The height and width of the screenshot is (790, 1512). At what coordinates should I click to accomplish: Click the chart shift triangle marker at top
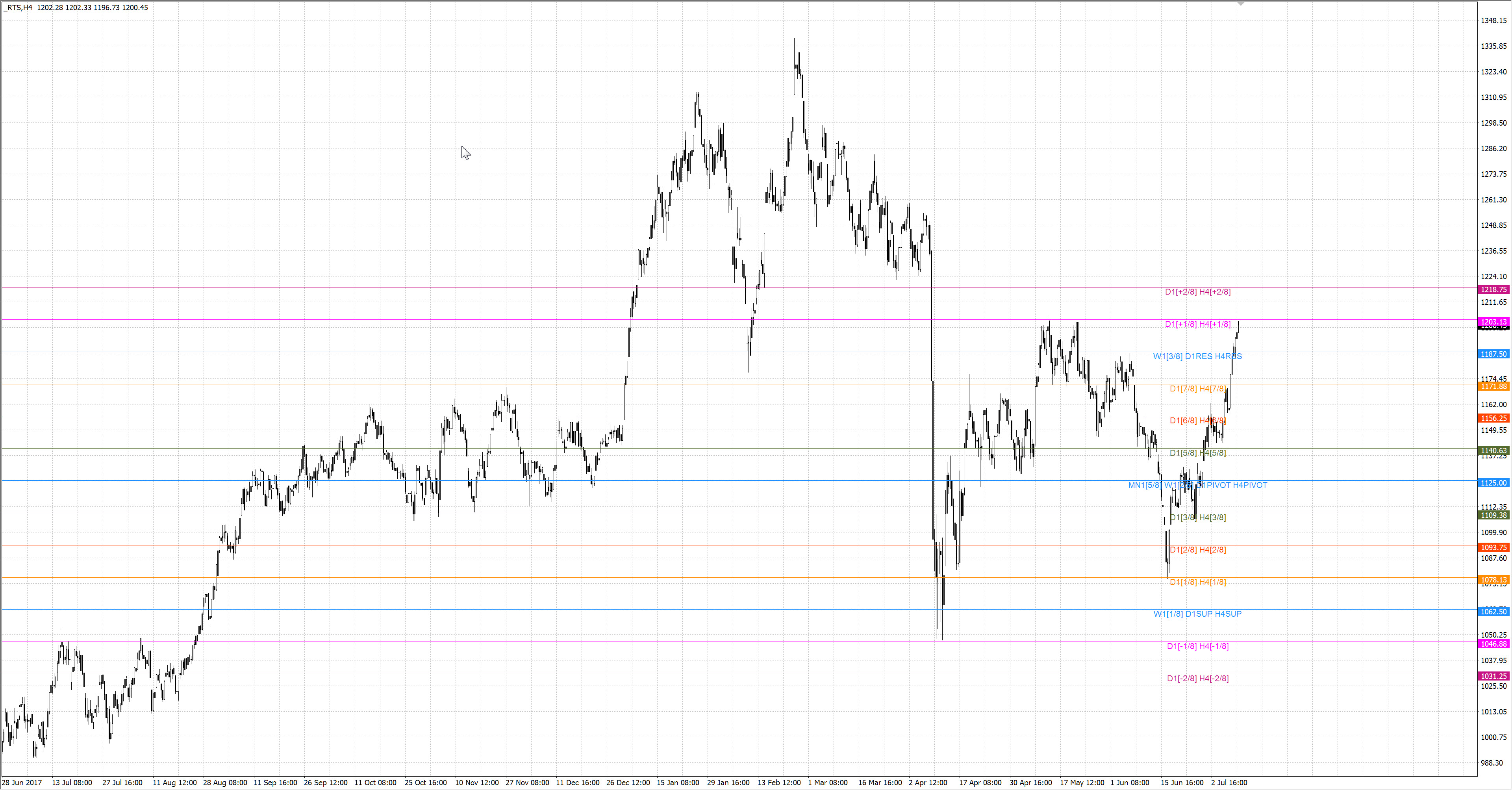tap(1240, 4)
